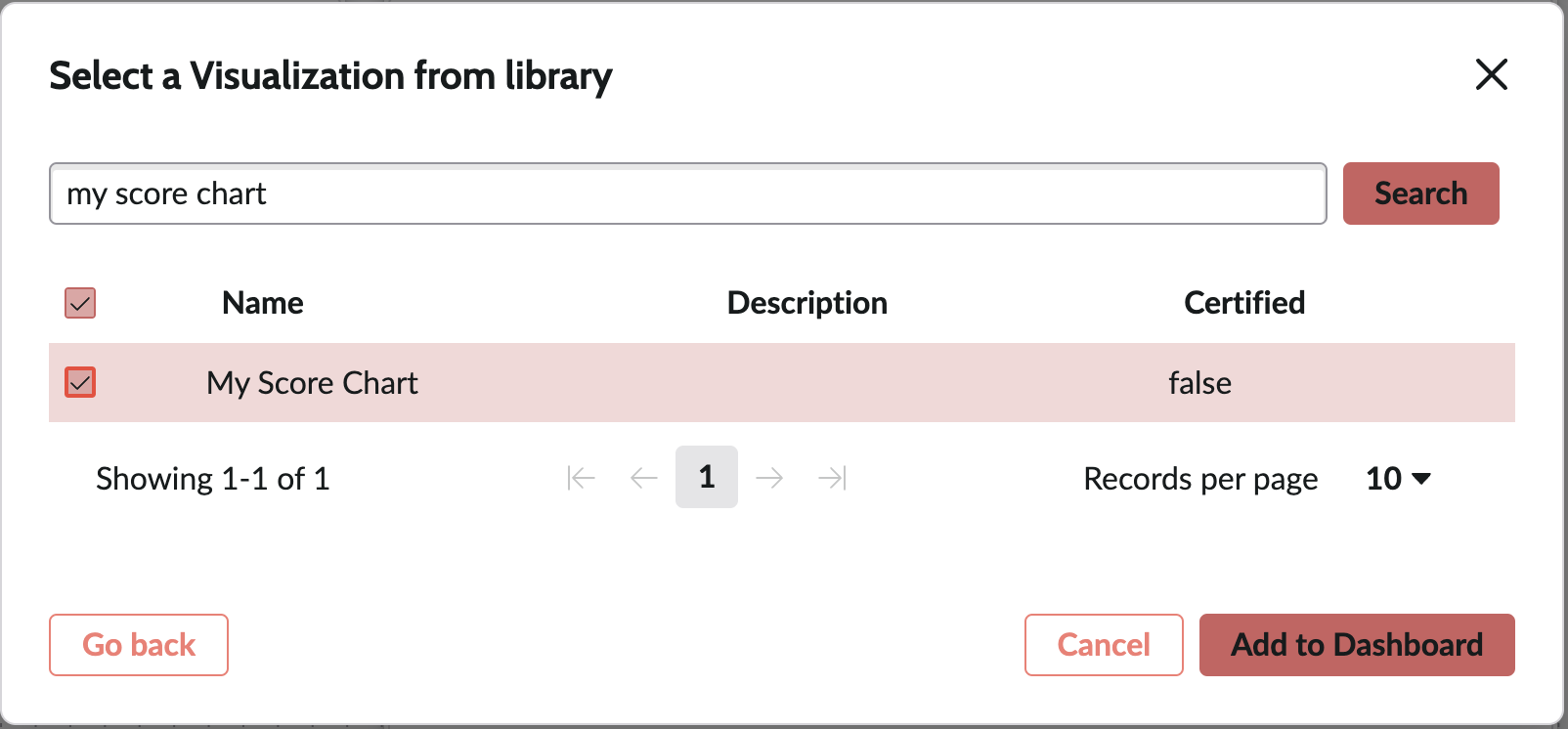Go to the previous results page
1568x729 pixels.
tap(643, 478)
